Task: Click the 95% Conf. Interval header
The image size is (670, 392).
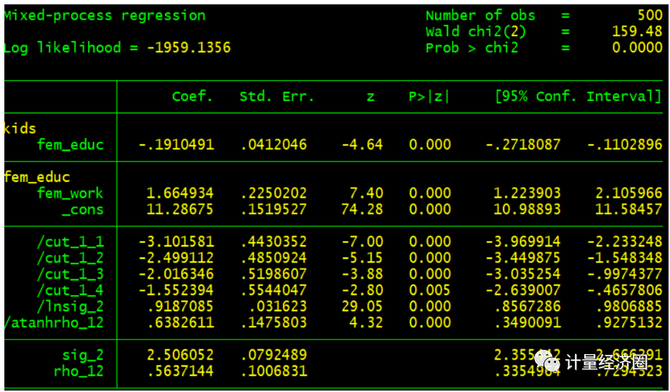Action: [x=578, y=97]
